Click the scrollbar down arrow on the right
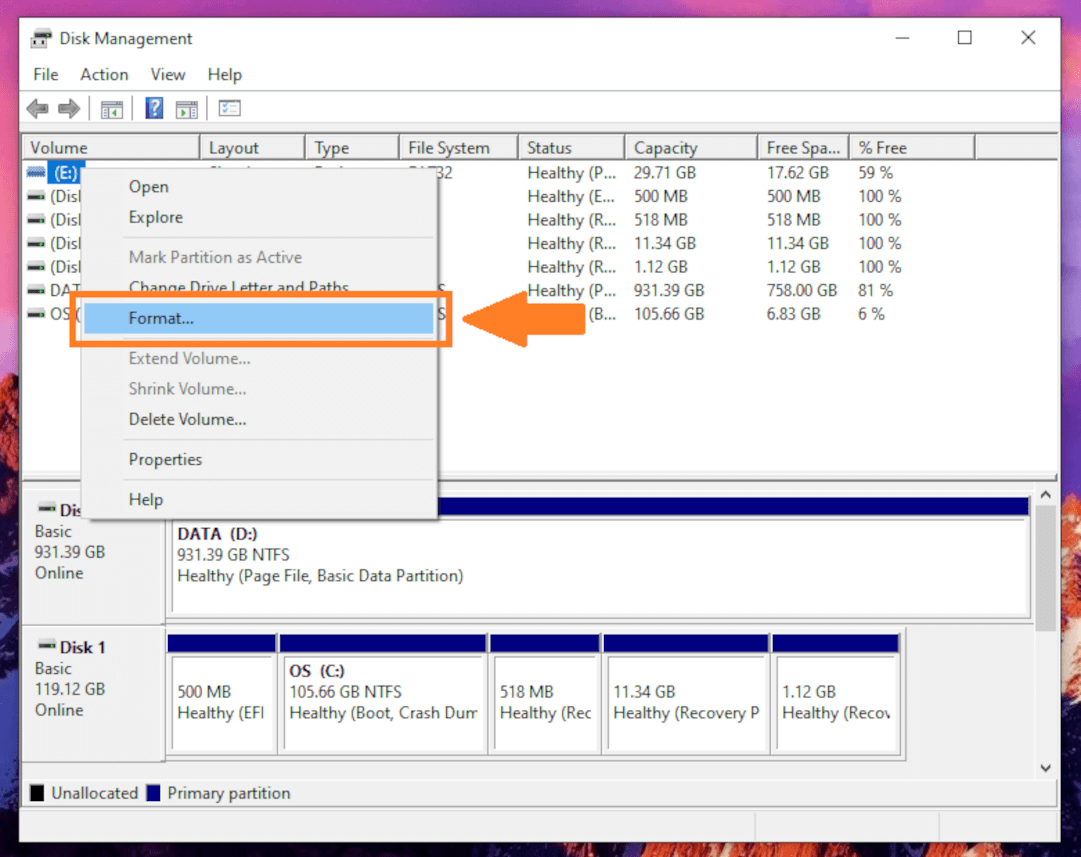 1046,769
